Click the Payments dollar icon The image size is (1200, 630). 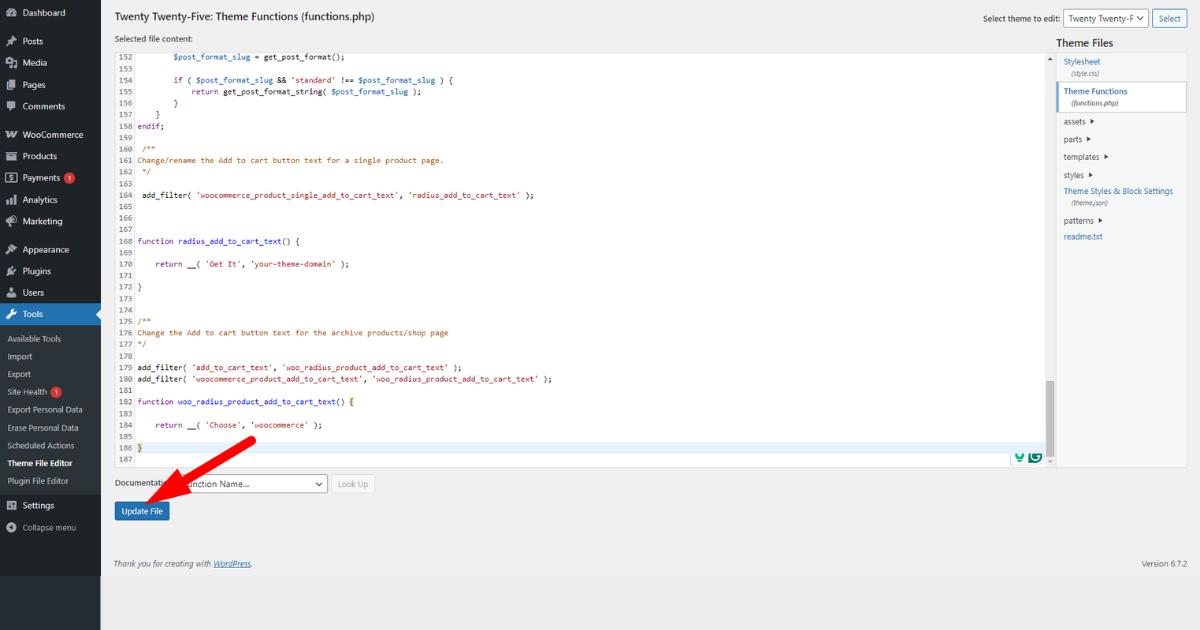[x=11, y=178]
